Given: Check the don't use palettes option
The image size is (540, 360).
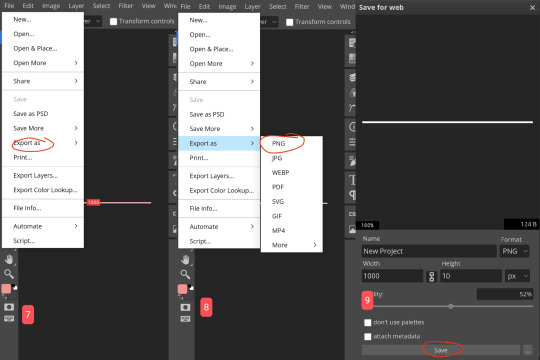Looking at the screenshot, I should [x=368, y=322].
